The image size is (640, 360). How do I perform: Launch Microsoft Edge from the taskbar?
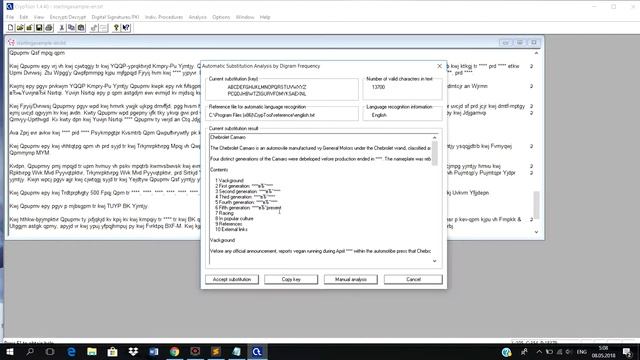coord(71,352)
